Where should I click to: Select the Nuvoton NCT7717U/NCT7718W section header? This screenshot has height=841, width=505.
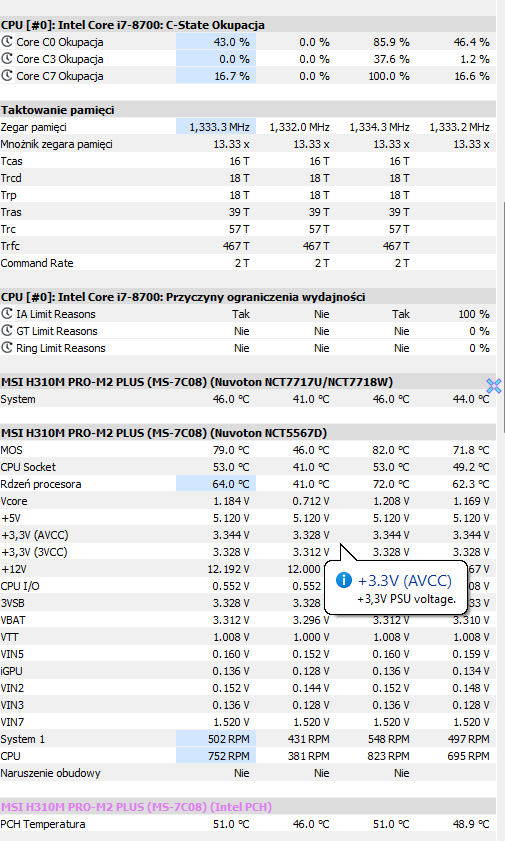click(x=248, y=382)
